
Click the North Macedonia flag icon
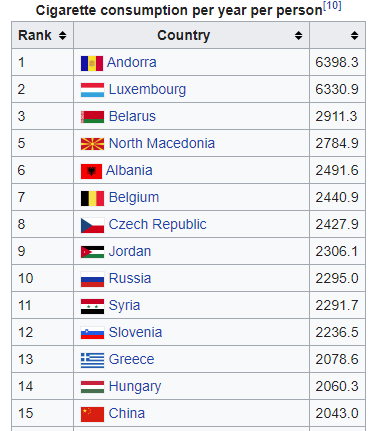[x=92, y=144]
